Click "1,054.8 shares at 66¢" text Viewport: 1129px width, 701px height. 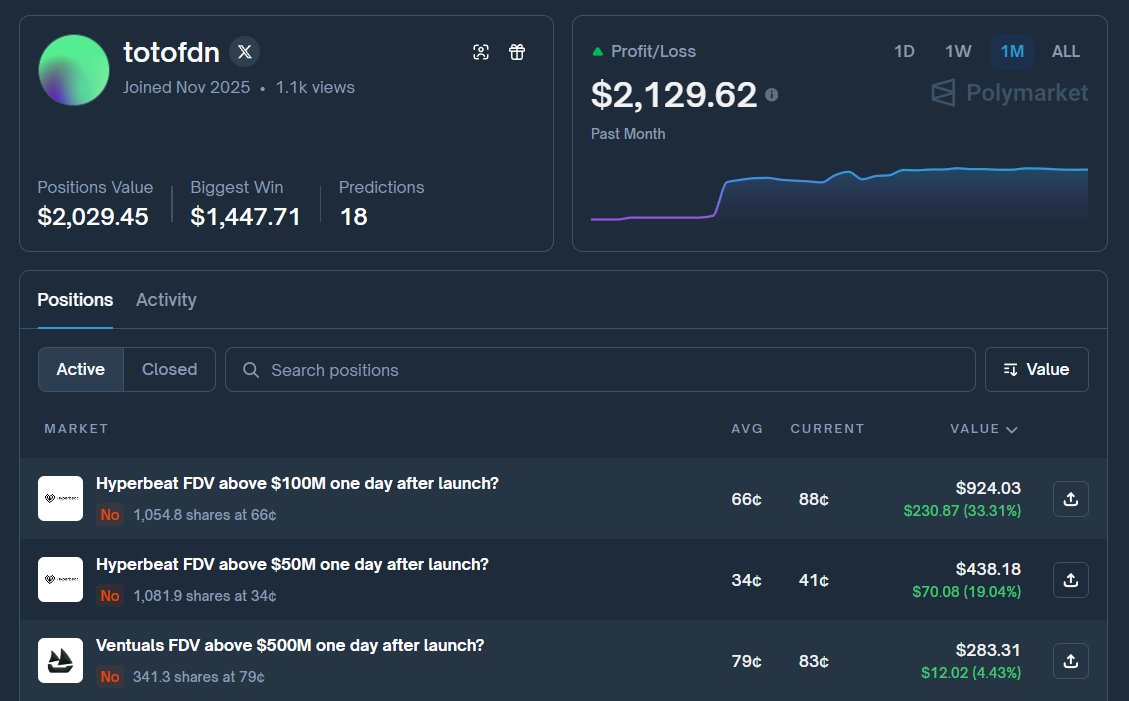pyautogui.click(x=204, y=515)
